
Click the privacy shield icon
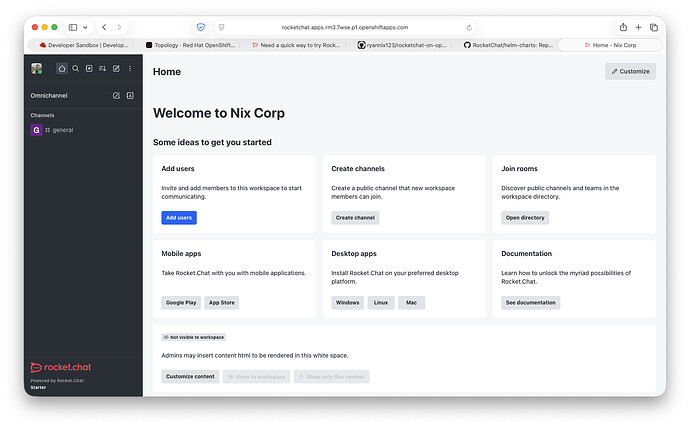pos(201,27)
